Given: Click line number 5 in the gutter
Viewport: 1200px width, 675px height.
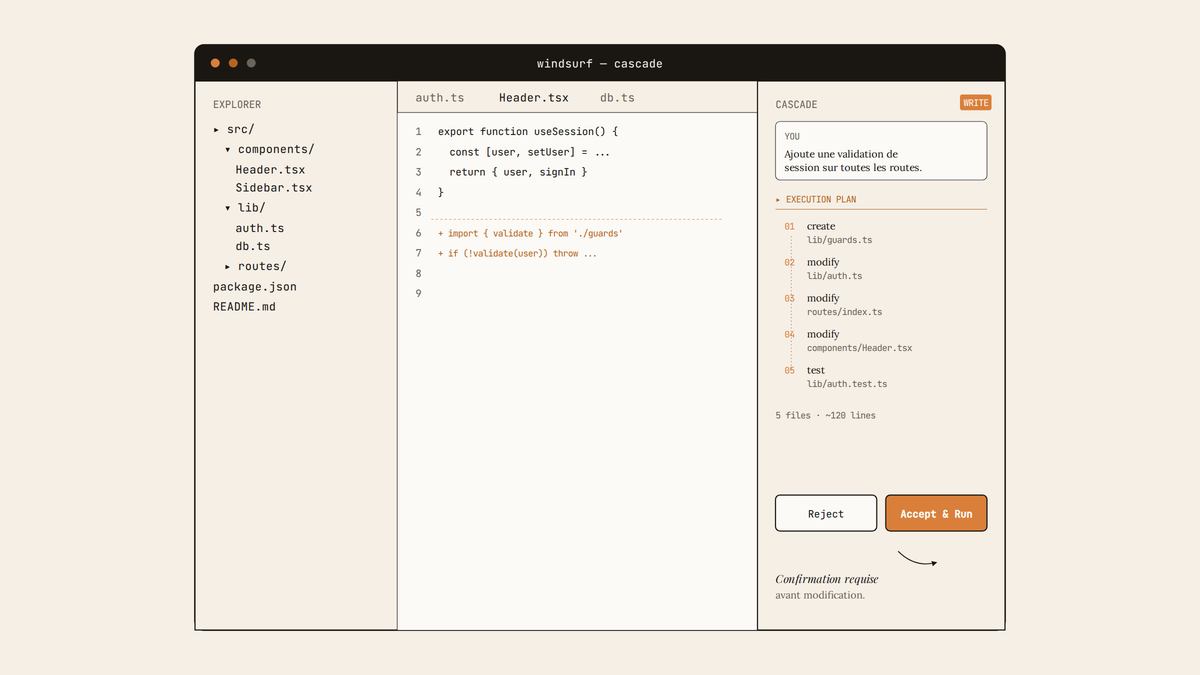Looking at the screenshot, I should [x=418, y=212].
